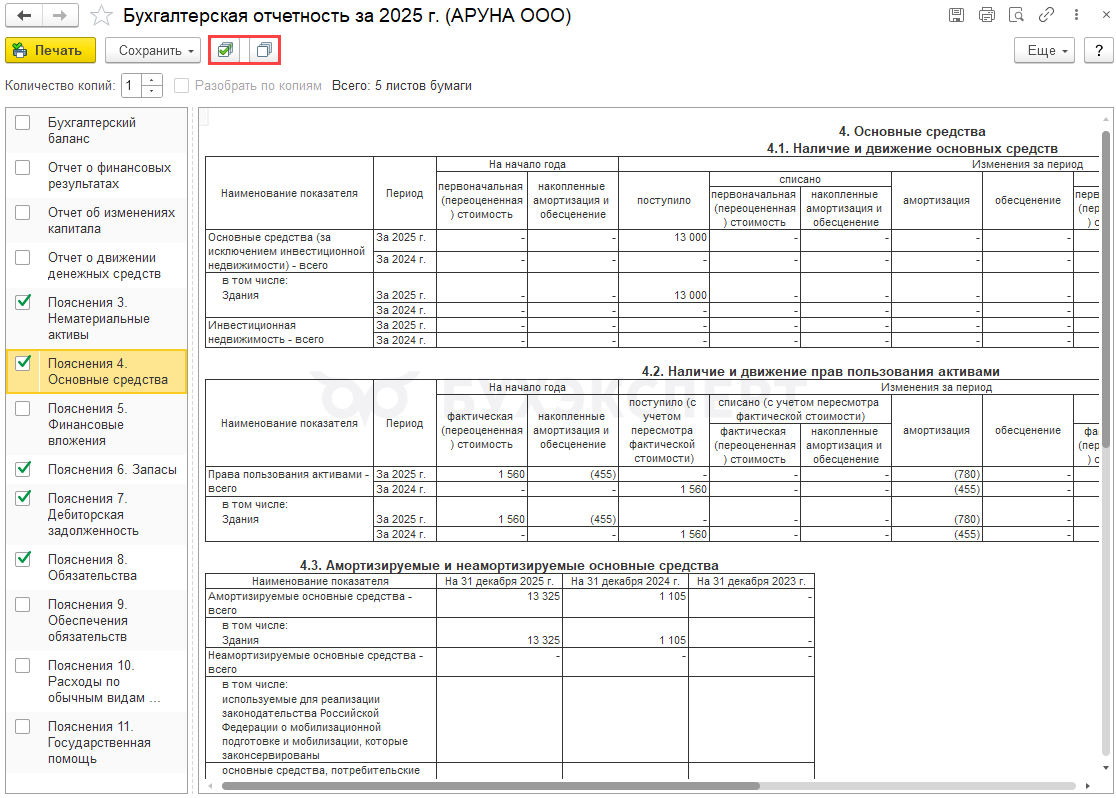This screenshot has height=798, width=1116.
Task: Select Отчет о движении денежных средств item
Action: click(x=109, y=265)
